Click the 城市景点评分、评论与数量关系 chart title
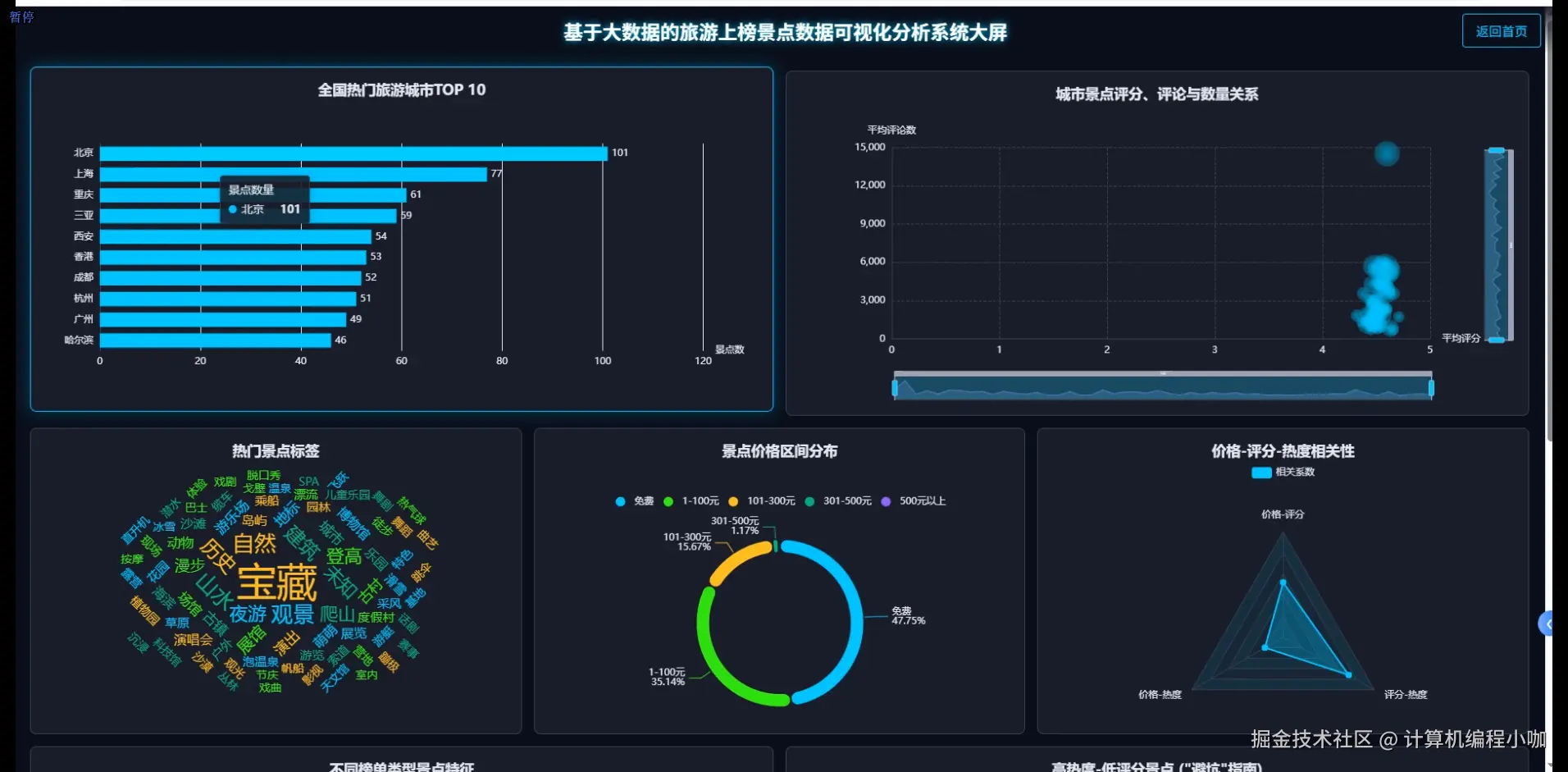1568x772 pixels. coord(1157,94)
